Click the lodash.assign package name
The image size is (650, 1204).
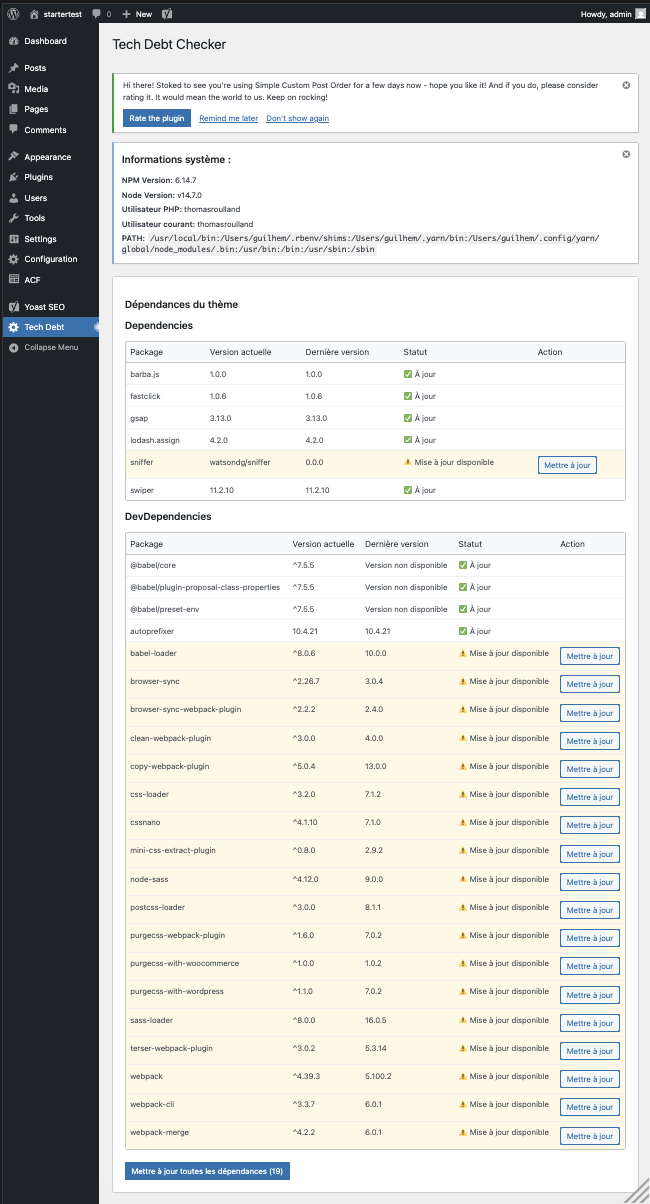(157, 440)
